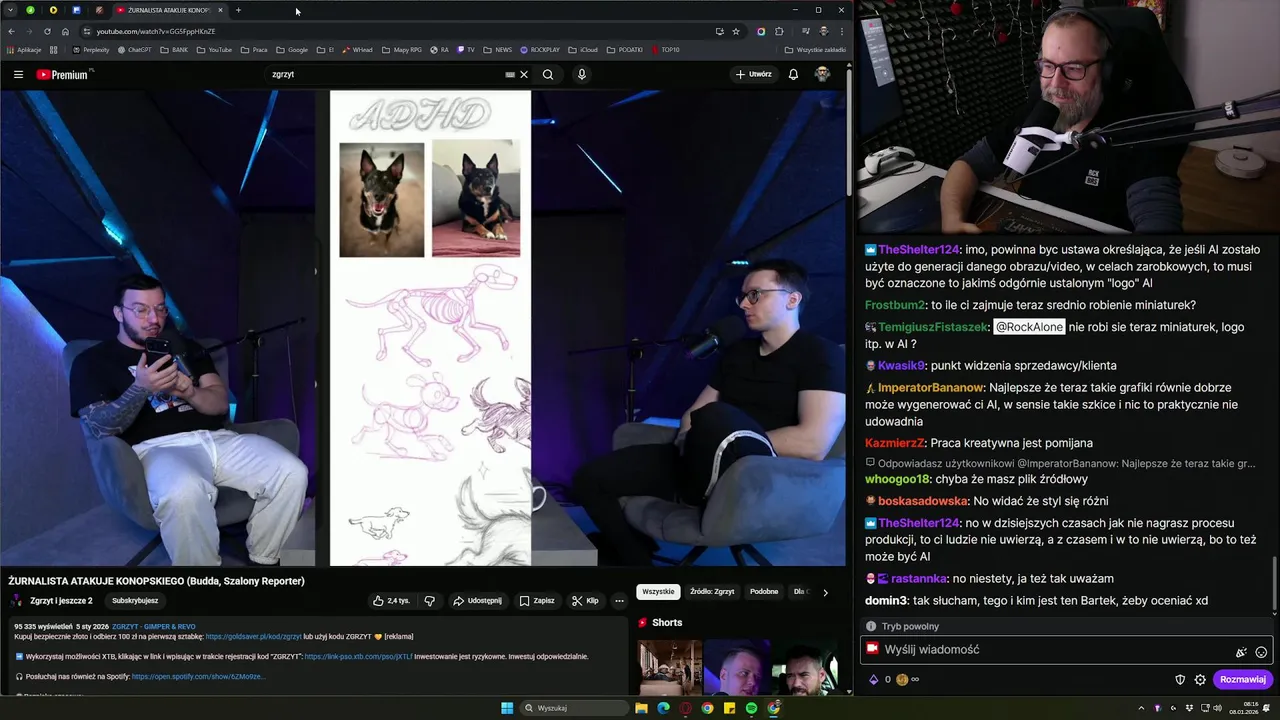Click the Chrome address bar URL
This screenshot has height=720, width=1280.
pyautogui.click(x=156, y=31)
